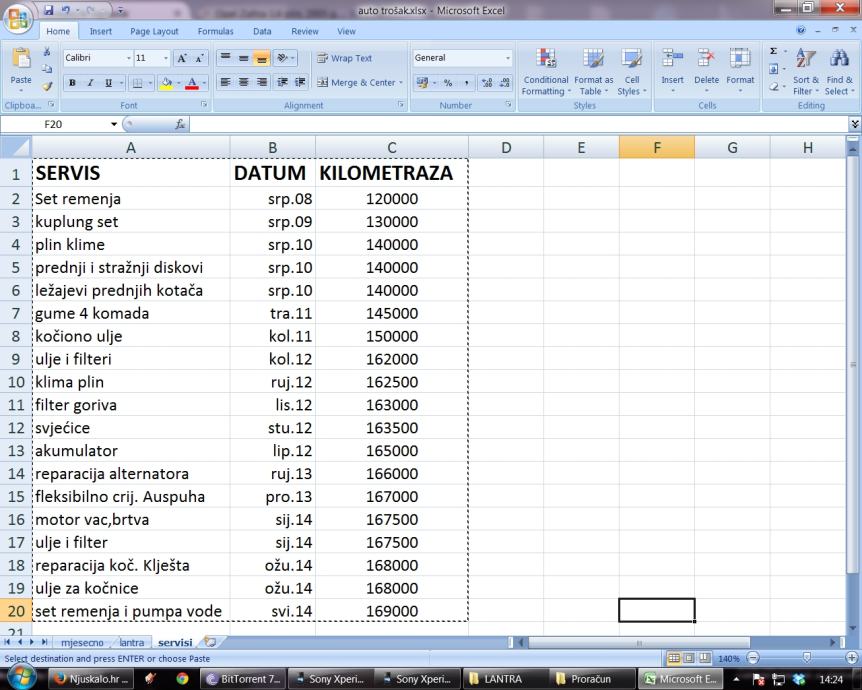Image resolution: width=862 pixels, height=690 pixels.
Task: Click the Format as Table button
Action: (593, 68)
